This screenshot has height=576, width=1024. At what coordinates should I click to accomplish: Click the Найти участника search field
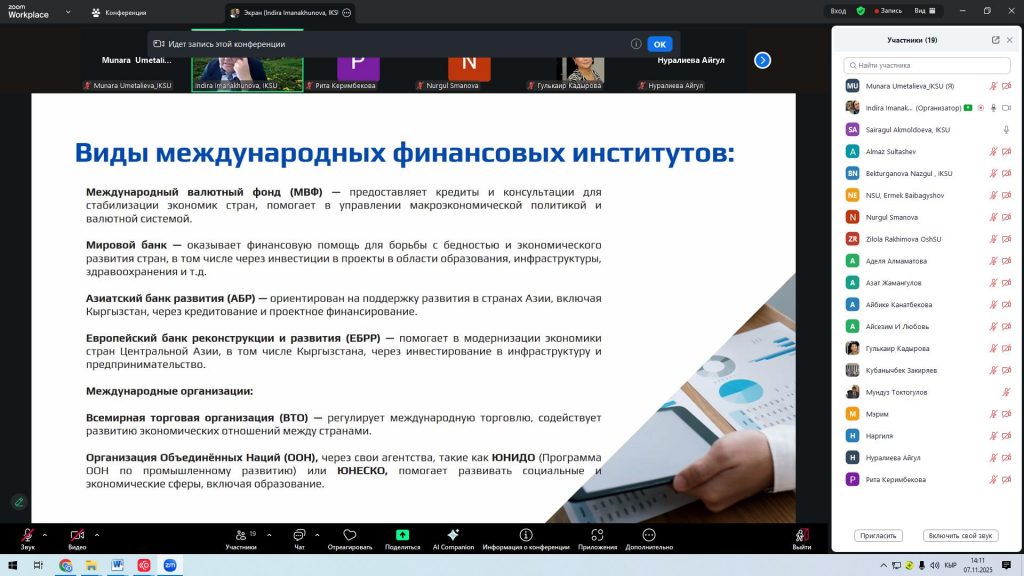point(930,64)
